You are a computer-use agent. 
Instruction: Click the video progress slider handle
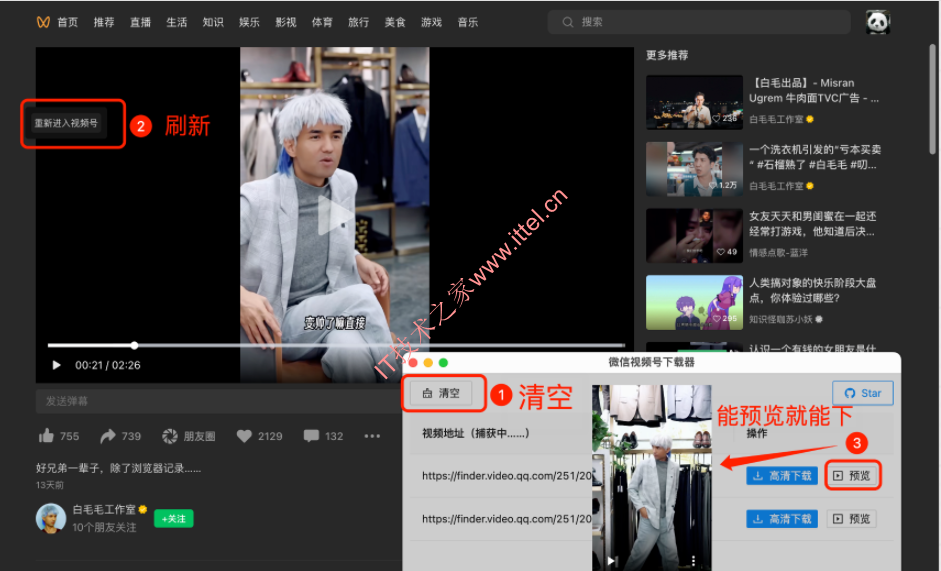134,345
